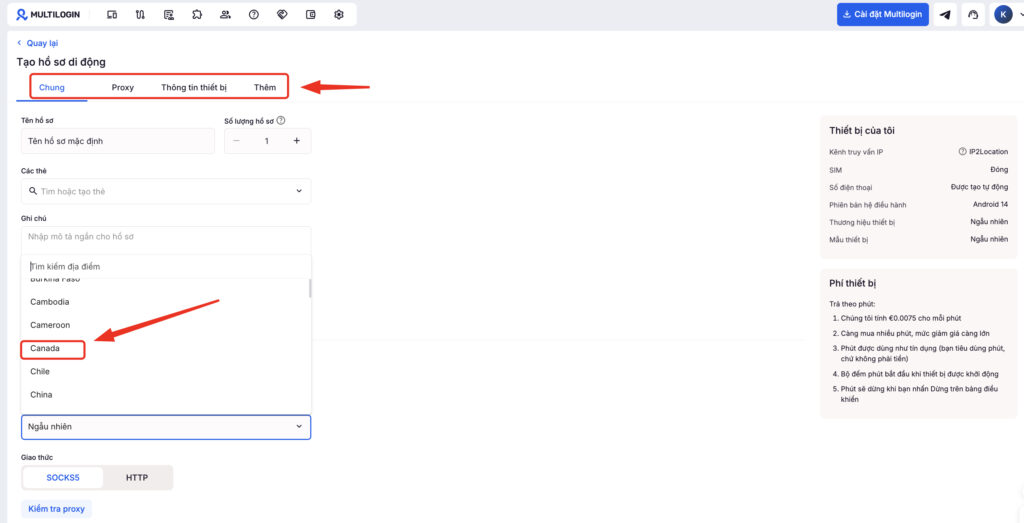
Task: Open the scripts/automation list icon in top bar
Action: pyautogui.click(x=168, y=14)
